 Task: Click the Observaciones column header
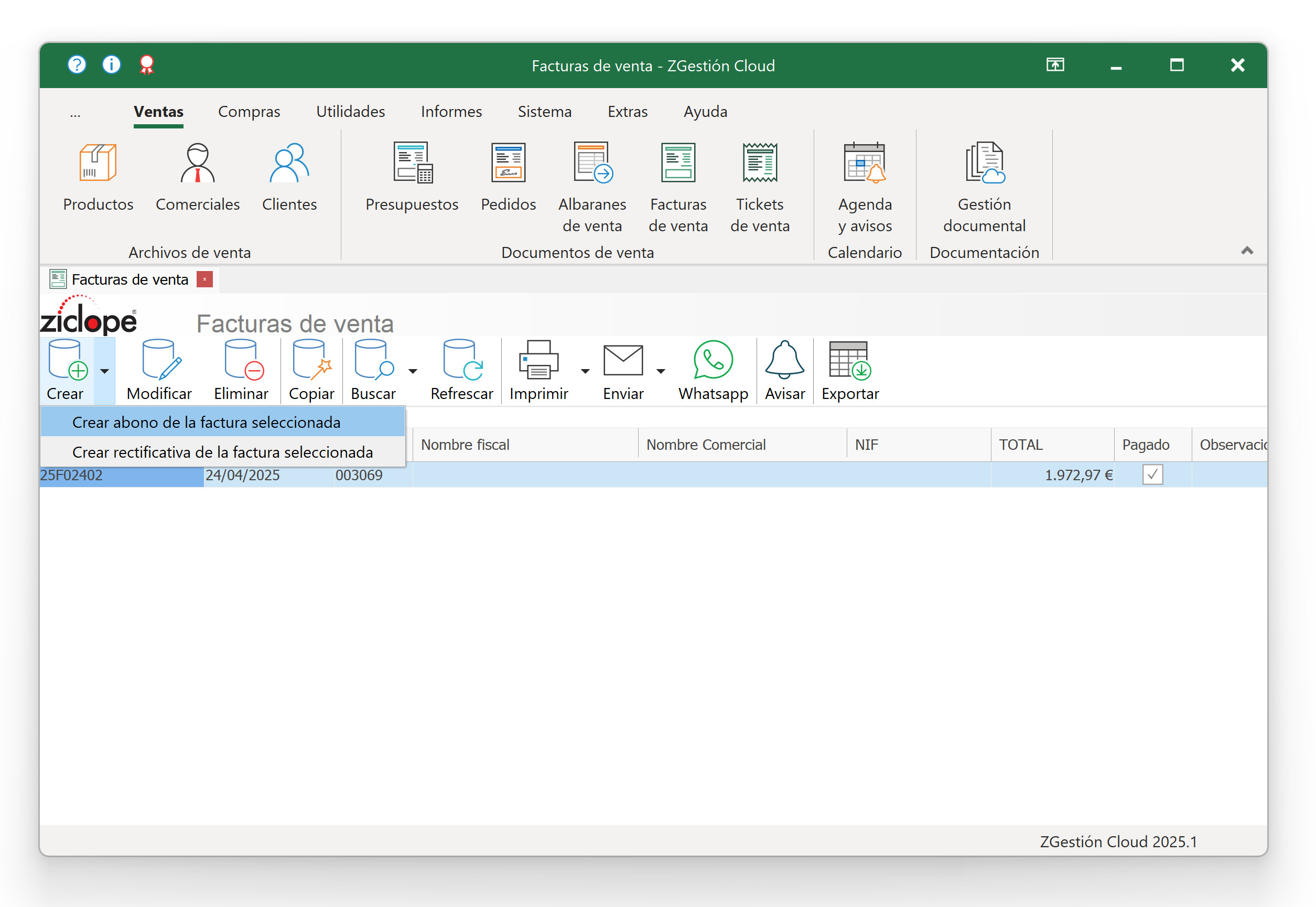click(x=1231, y=445)
